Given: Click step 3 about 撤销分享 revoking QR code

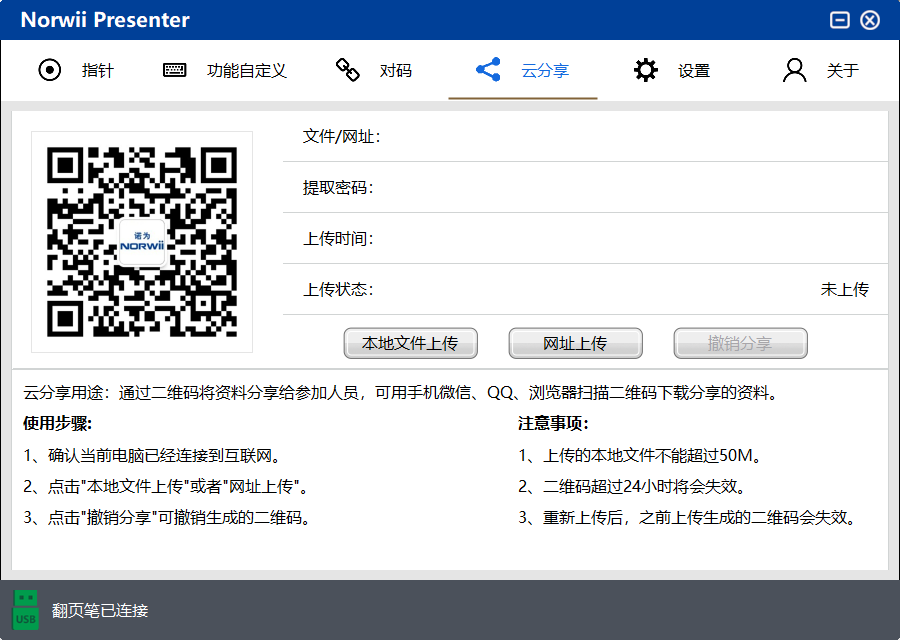Looking at the screenshot, I should pos(168,518).
